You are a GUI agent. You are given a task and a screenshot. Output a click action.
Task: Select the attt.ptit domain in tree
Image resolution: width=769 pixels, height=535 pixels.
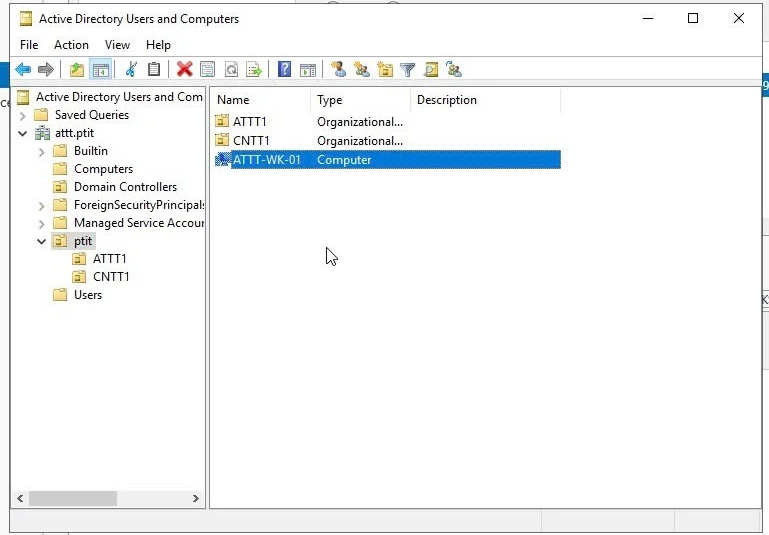tap(74, 133)
